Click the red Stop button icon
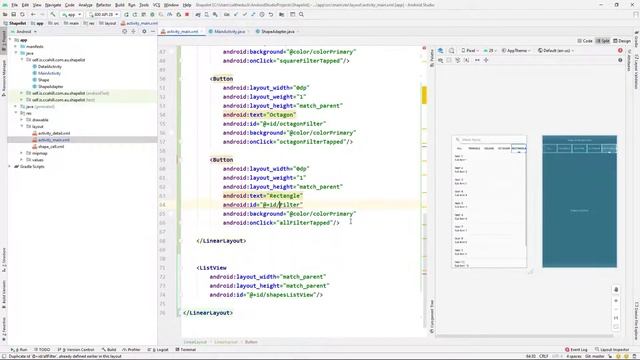The height and width of the screenshot is (360, 640). (187, 14)
